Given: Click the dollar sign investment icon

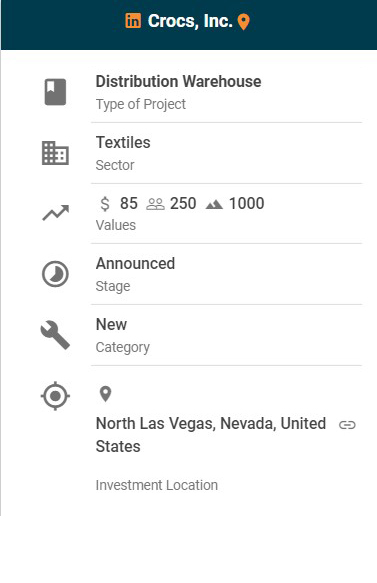Looking at the screenshot, I should 105,204.
